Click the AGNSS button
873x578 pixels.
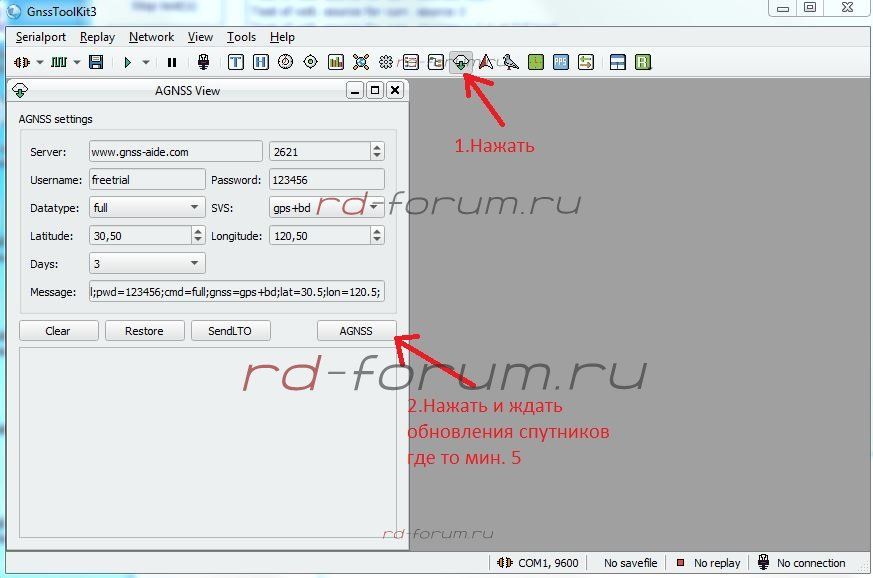click(356, 331)
